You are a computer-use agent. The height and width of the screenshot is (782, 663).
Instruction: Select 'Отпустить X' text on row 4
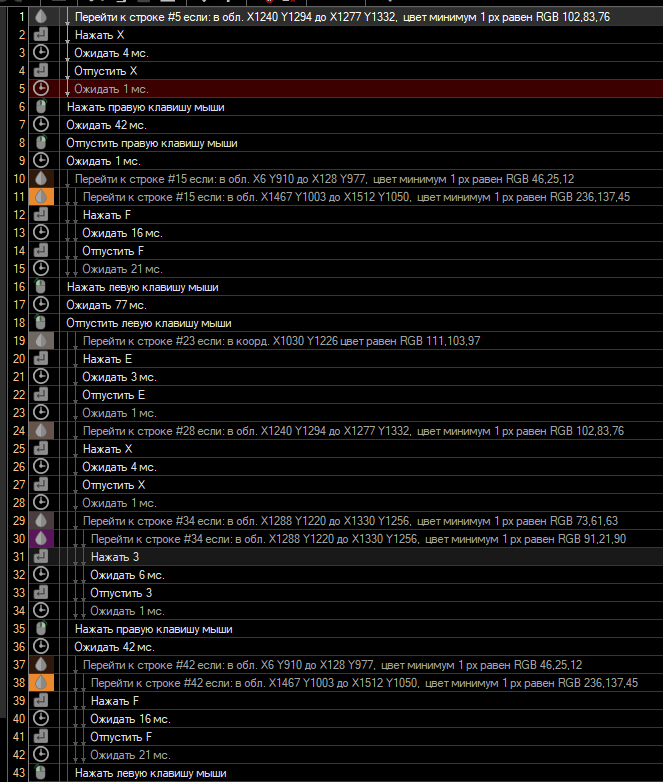point(106,71)
